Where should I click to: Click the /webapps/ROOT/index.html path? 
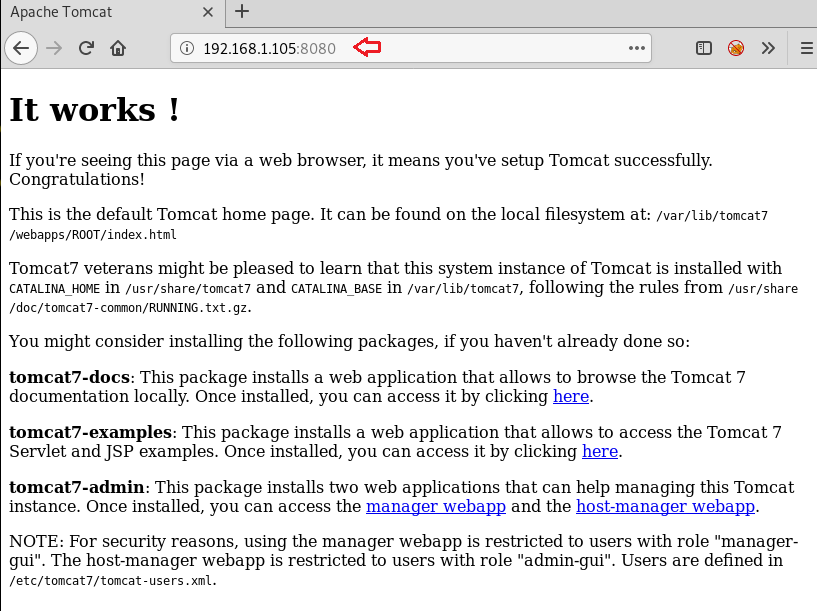coord(93,235)
